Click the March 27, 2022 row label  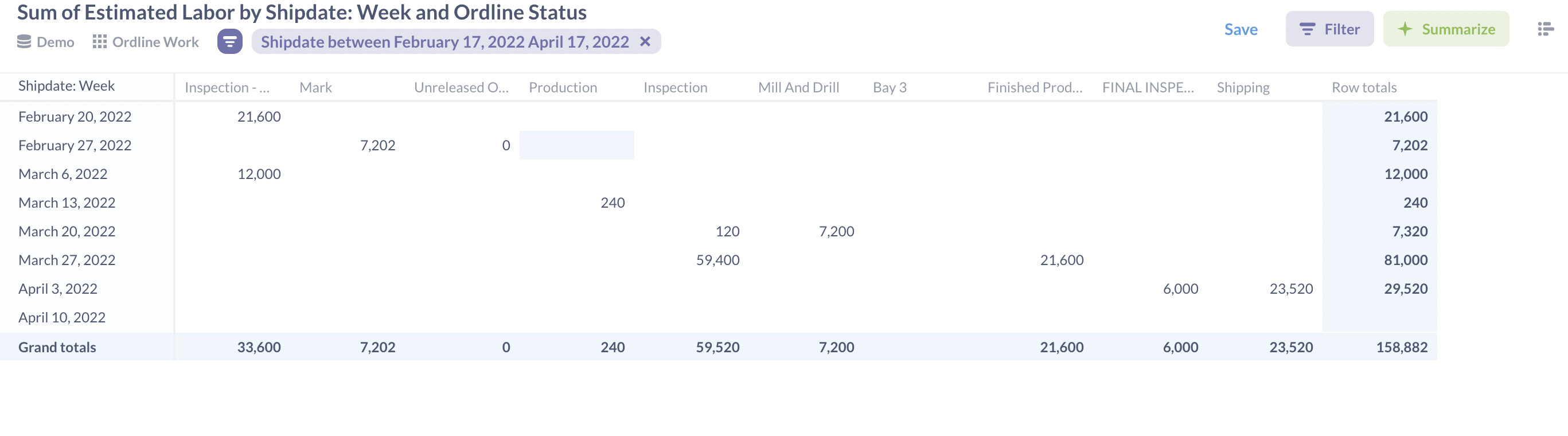tap(67, 260)
